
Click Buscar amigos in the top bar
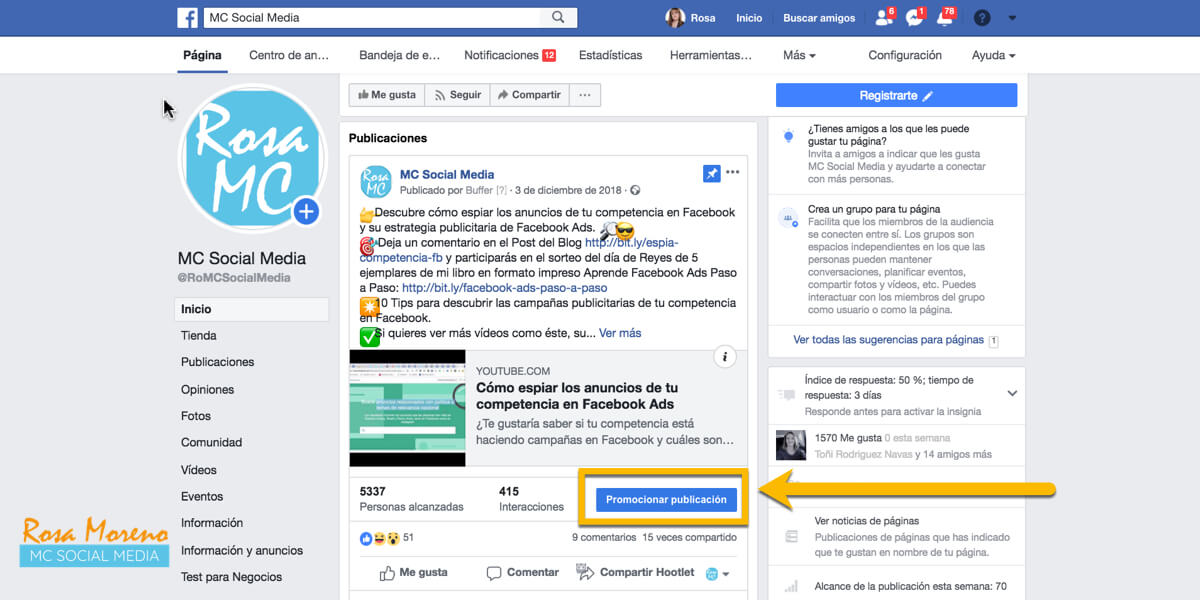tap(819, 18)
